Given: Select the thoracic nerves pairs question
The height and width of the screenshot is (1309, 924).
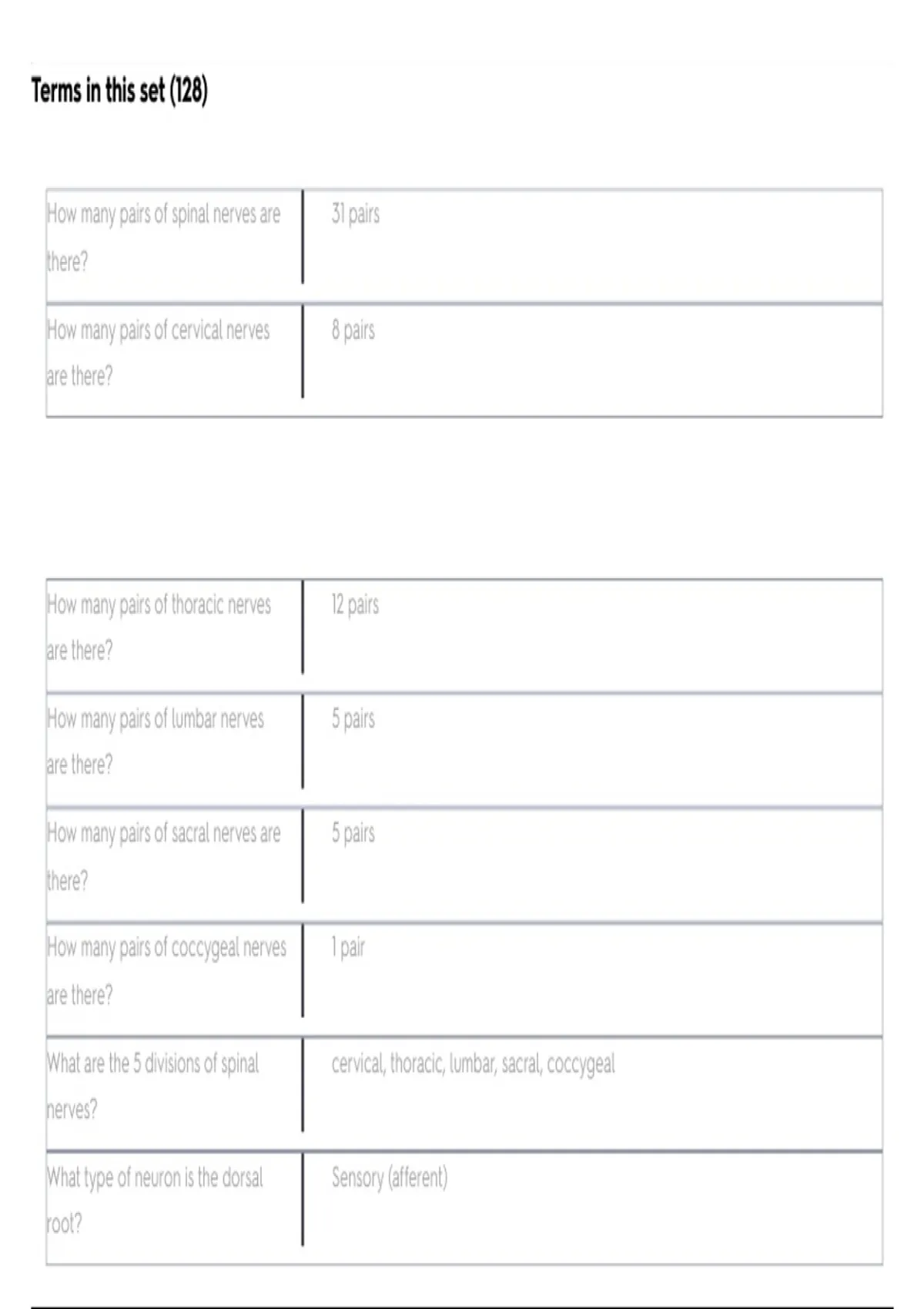Looking at the screenshot, I should tap(159, 627).
